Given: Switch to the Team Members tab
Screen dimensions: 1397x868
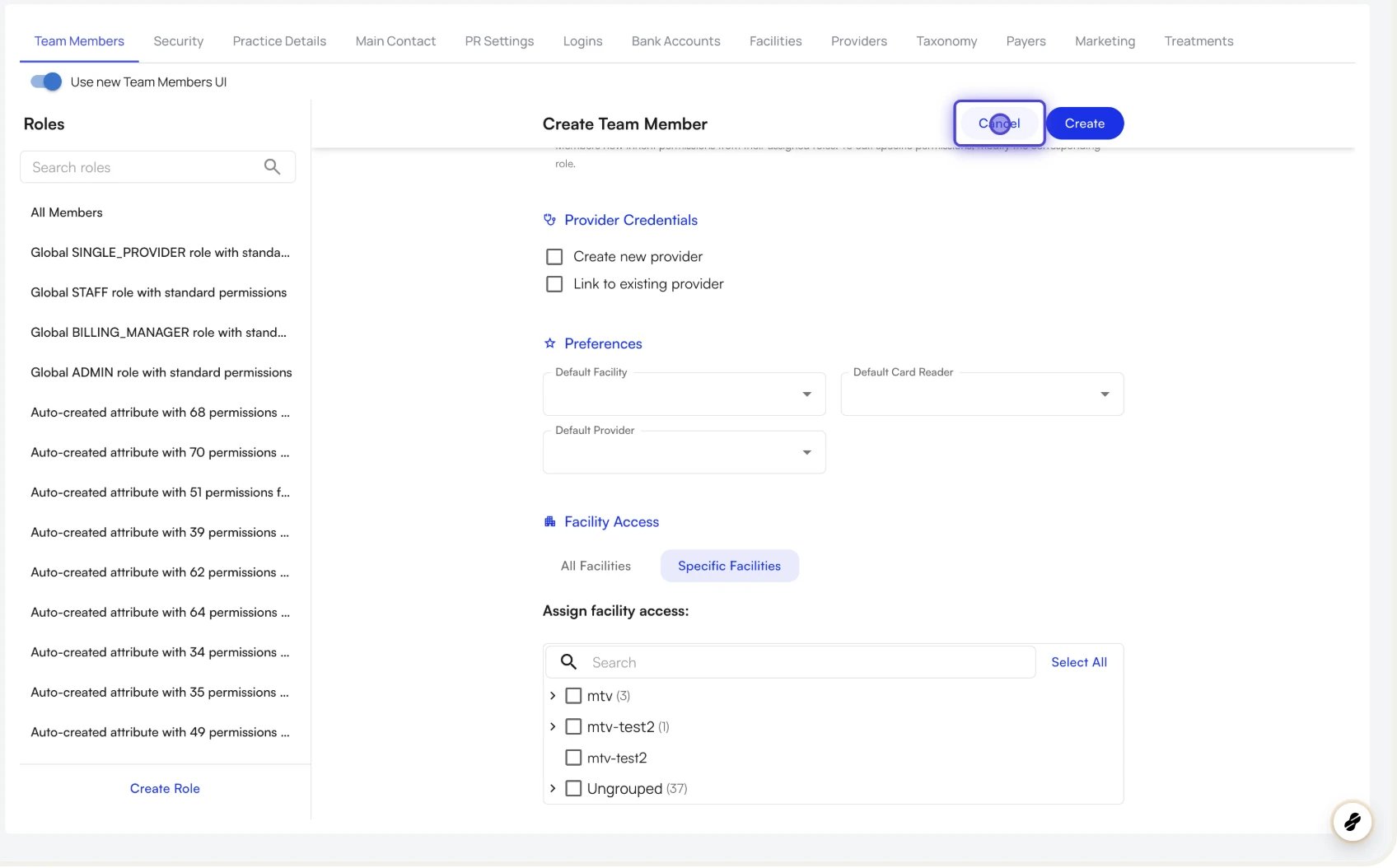Looking at the screenshot, I should click(79, 41).
